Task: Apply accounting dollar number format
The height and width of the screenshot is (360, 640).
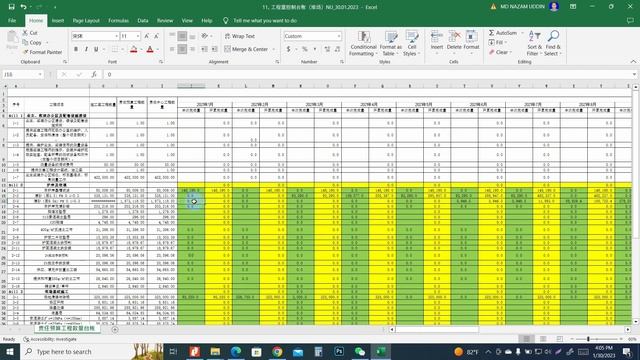Action: point(289,49)
